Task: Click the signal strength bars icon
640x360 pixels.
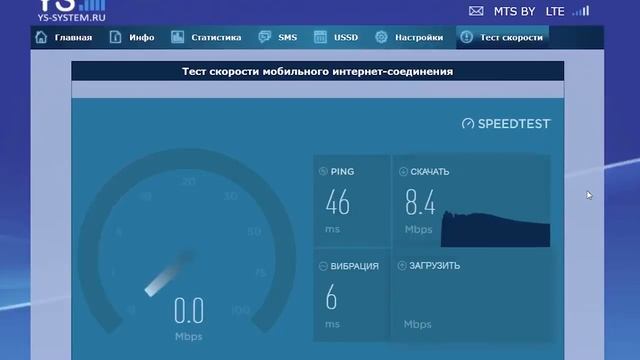Action: [x=581, y=11]
